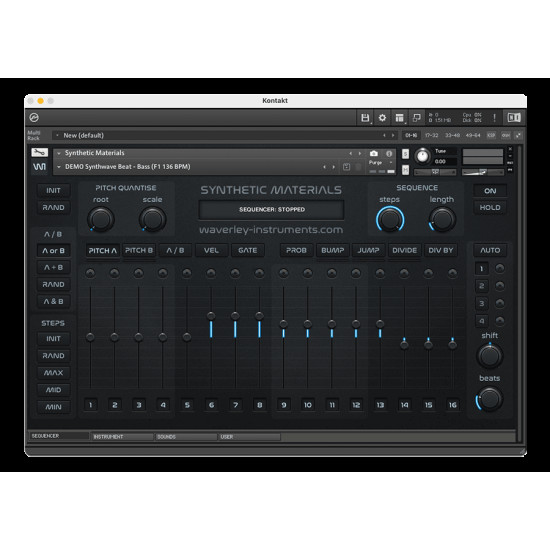The height and width of the screenshot is (550, 550).
Task: Enable AUTO mode button
Action: point(490,250)
